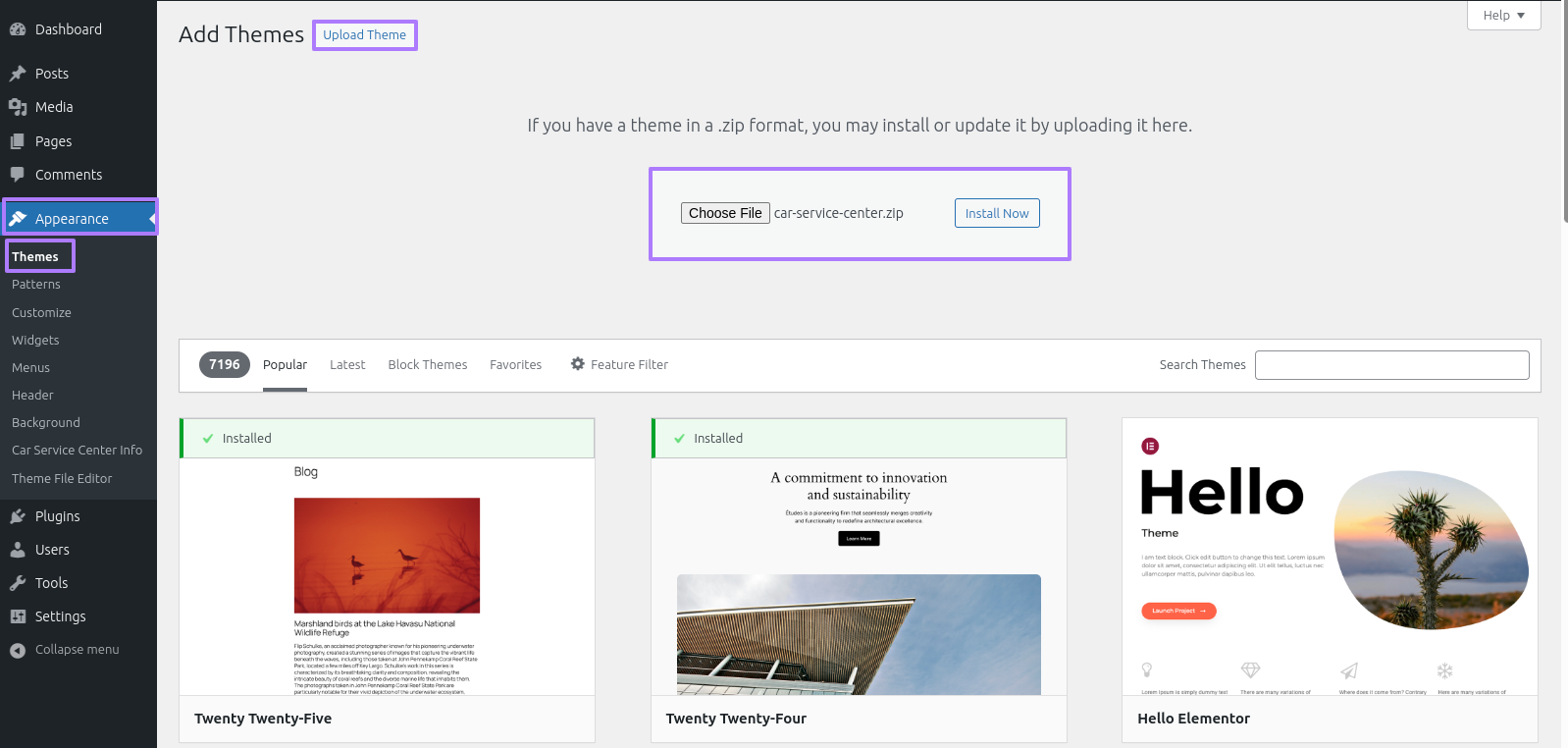Click the Search Themes input field

[x=1391, y=365]
